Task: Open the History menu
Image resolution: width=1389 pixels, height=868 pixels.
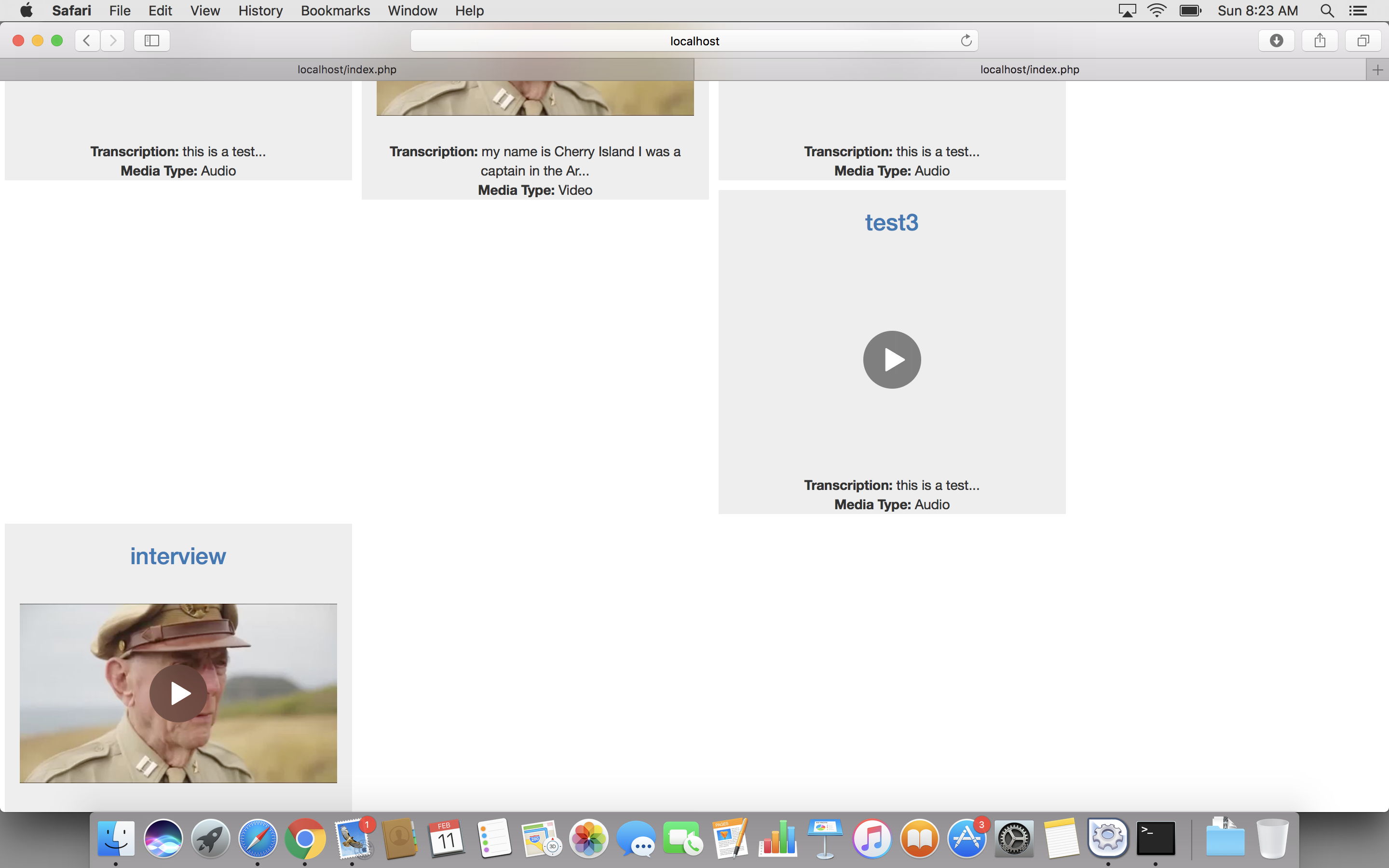Action: click(x=260, y=10)
